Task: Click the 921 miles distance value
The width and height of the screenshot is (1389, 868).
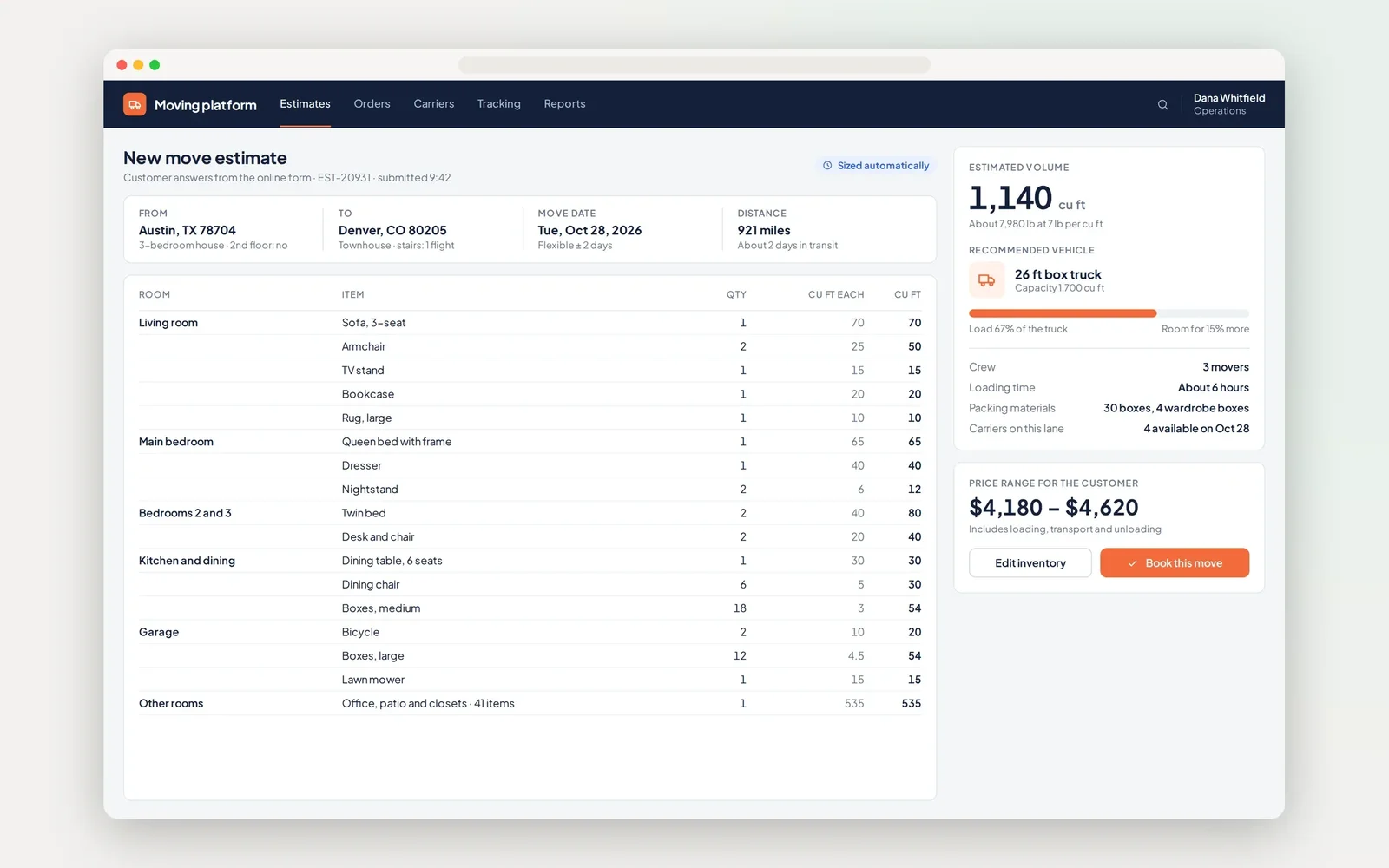Action: [764, 230]
